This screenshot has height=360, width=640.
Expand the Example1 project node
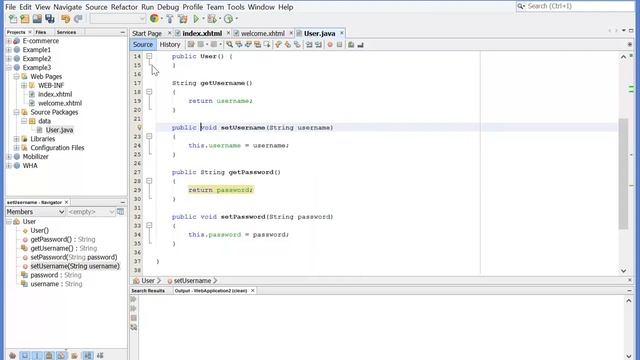(9, 50)
